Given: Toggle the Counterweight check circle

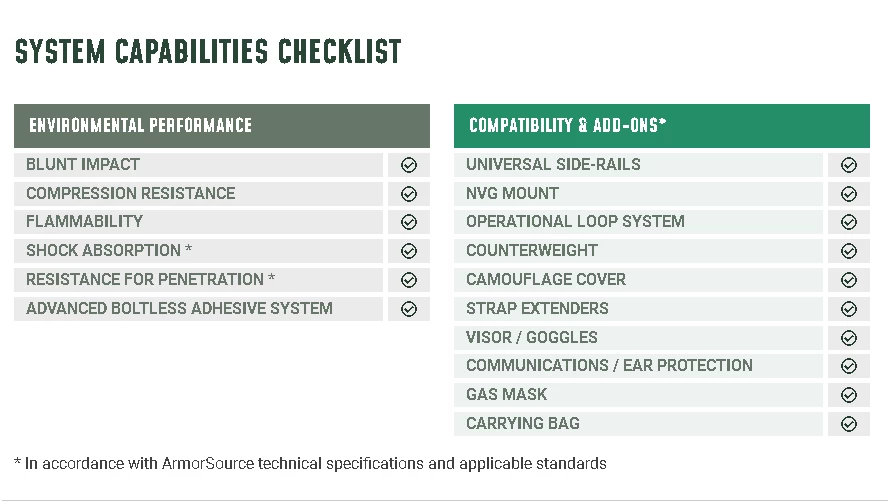Looking at the screenshot, I should 848,251.
